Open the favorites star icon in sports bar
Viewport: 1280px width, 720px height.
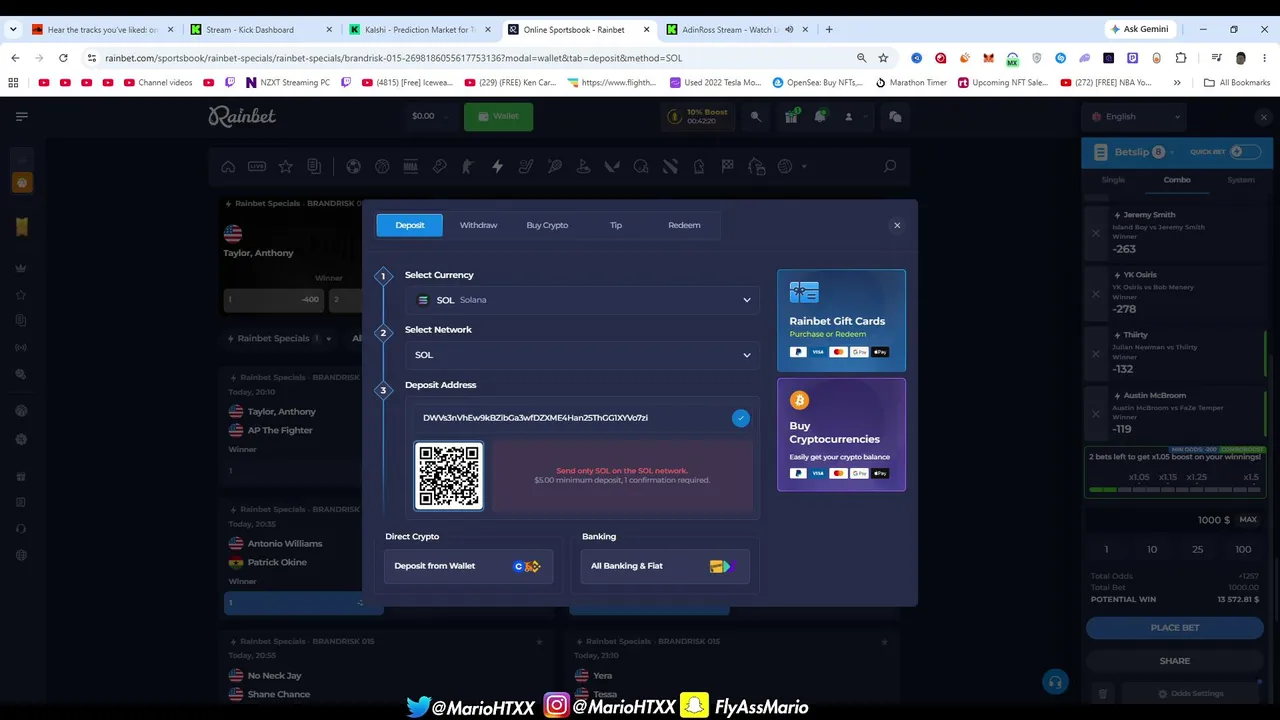(286, 166)
